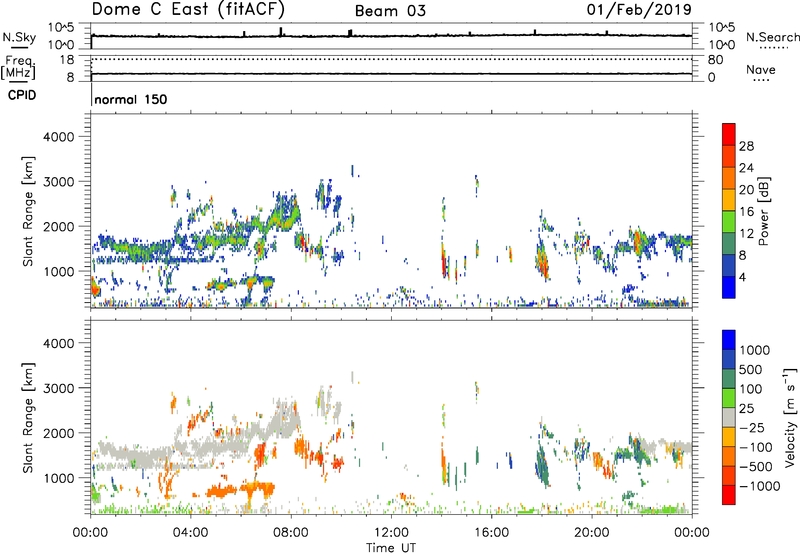Select the "-100" velocity colorbar value
Viewport: 800px width, 554px height.
click(756, 447)
